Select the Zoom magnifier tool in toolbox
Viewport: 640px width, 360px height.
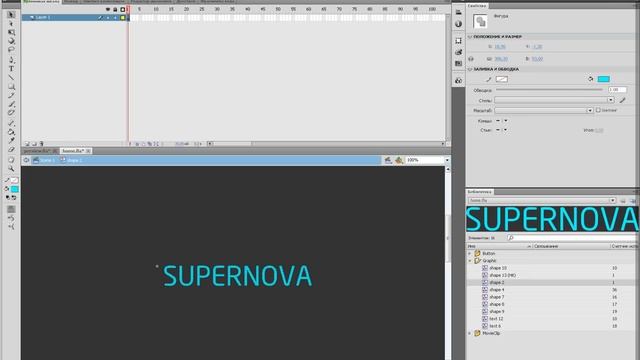tap(11, 169)
